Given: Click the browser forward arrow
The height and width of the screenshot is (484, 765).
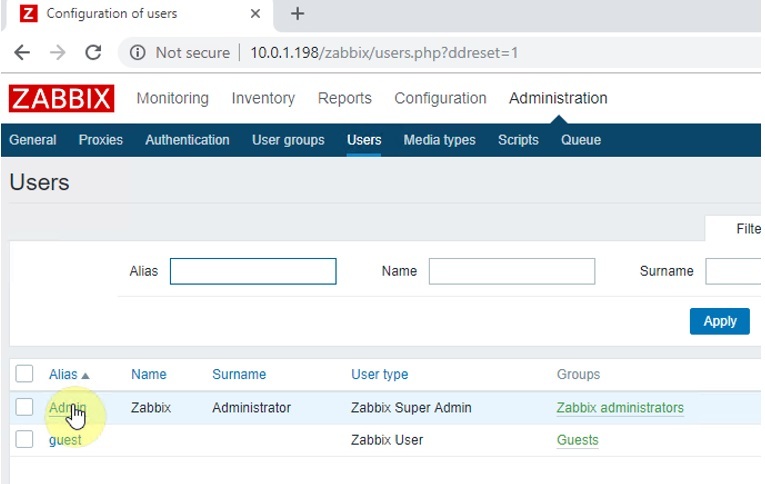Looking at the screenshot, I should tap(58, 53).
